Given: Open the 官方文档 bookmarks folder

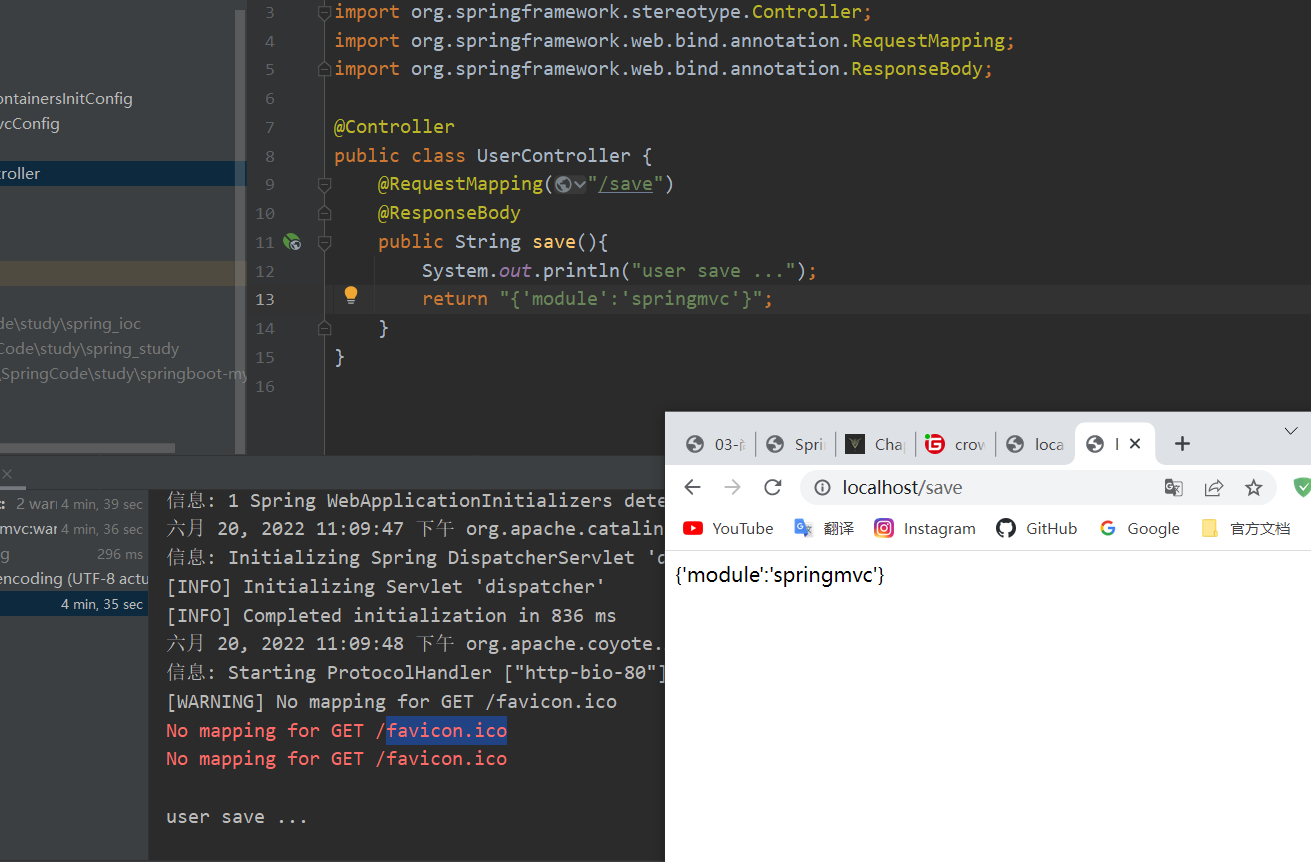Looking at the screenshot, I should (1246, 528).
